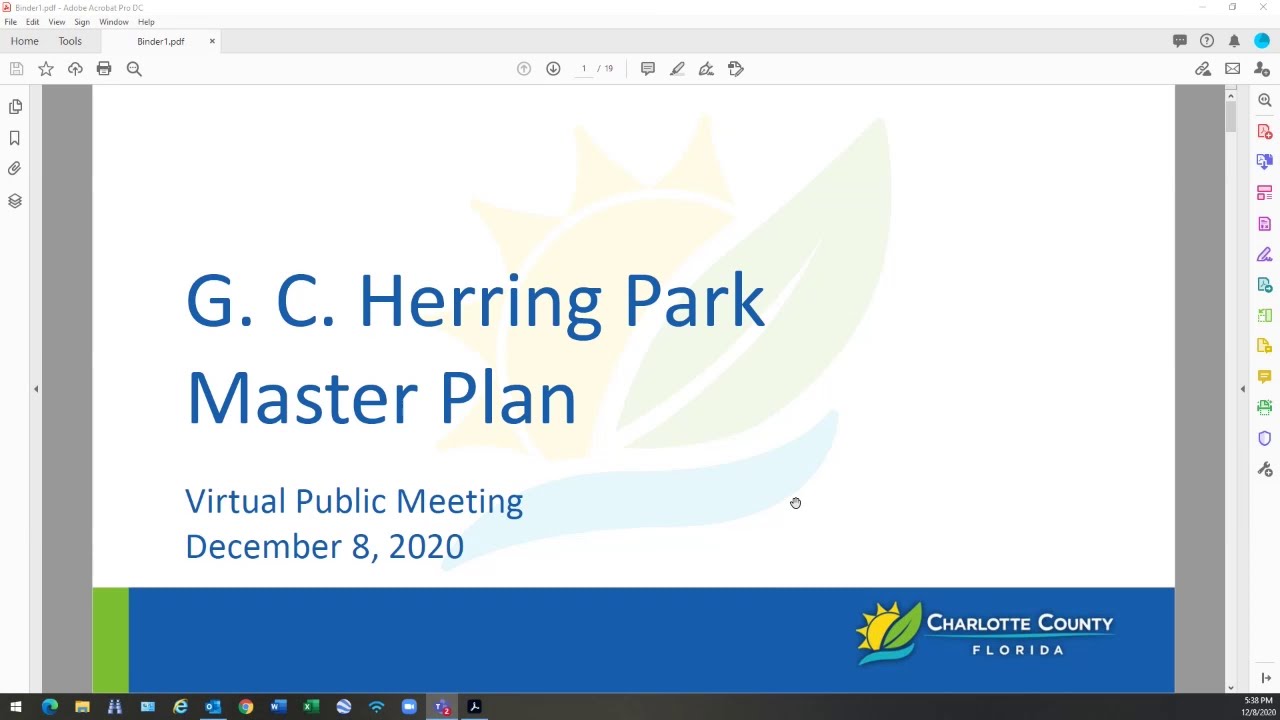Star this file in the toolbar
The height and width of the screenshot is (720, 1280).
click(x=46, y=69)
